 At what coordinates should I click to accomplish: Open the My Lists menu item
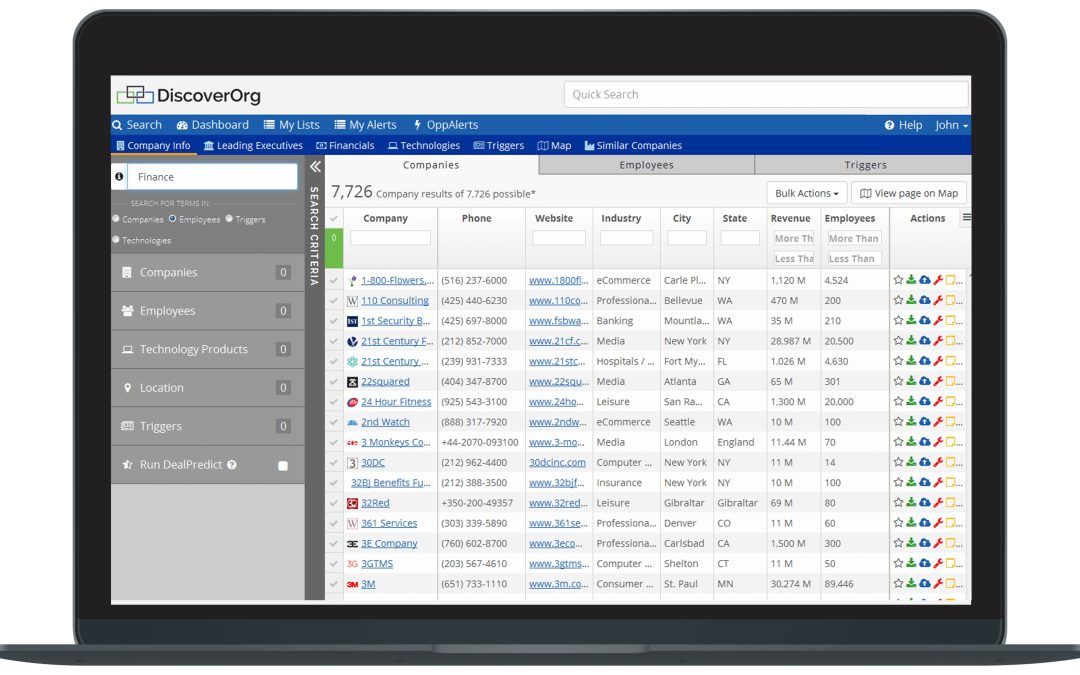click(x=291, y=125)
